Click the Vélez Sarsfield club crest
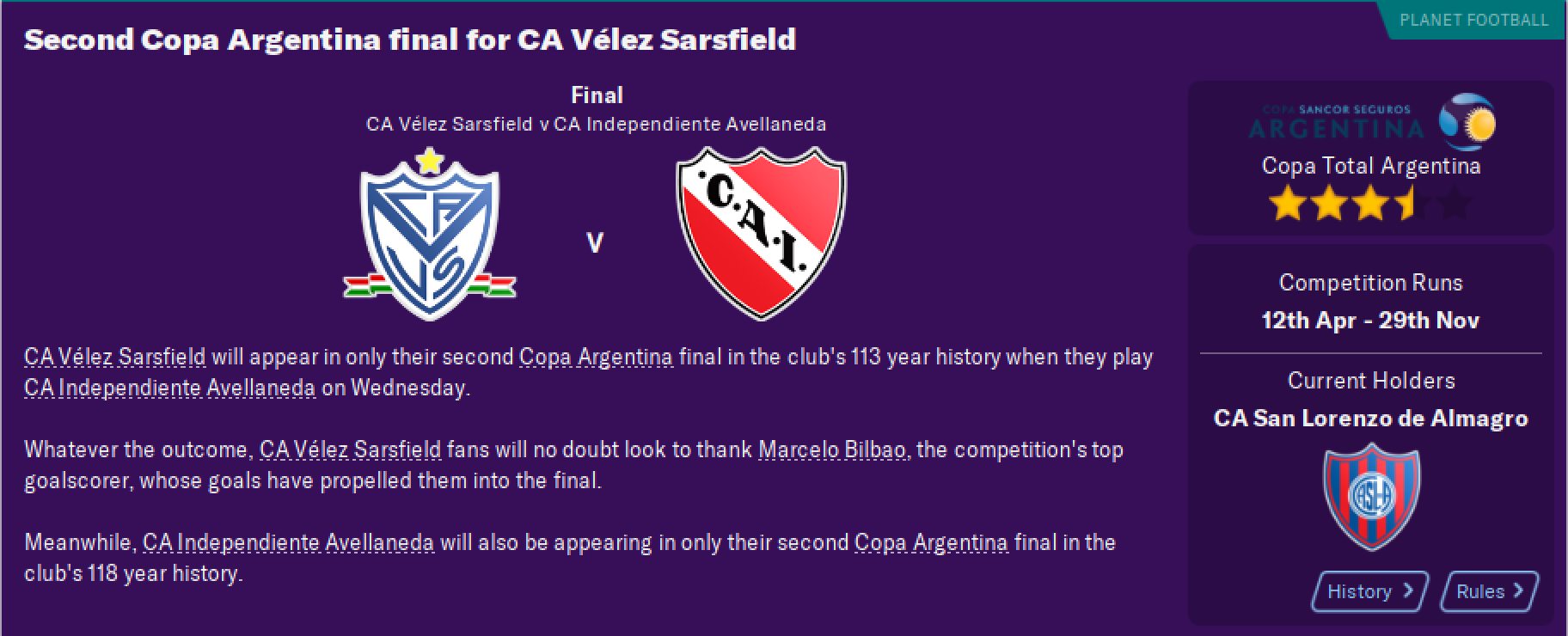Viewport: 1568px width, 636px height. [430, 235]
